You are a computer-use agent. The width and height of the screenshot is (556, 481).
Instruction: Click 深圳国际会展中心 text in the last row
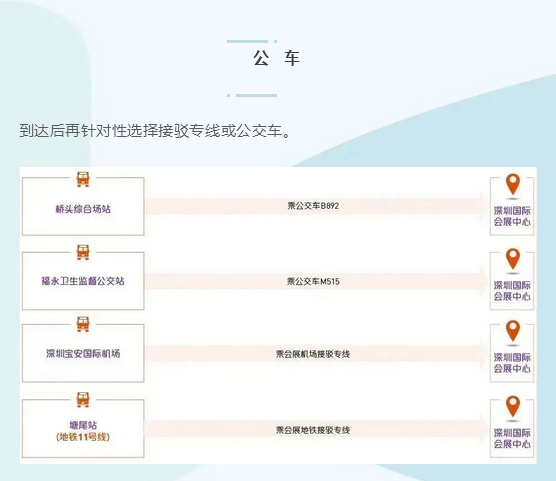tap(512, 438)
